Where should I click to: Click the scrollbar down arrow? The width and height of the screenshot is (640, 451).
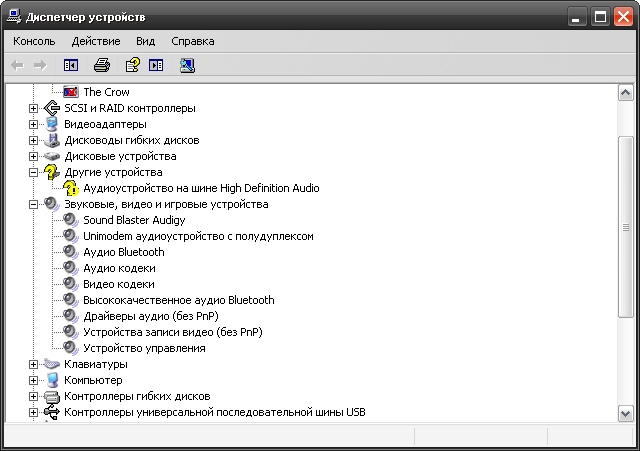(626, 413)
